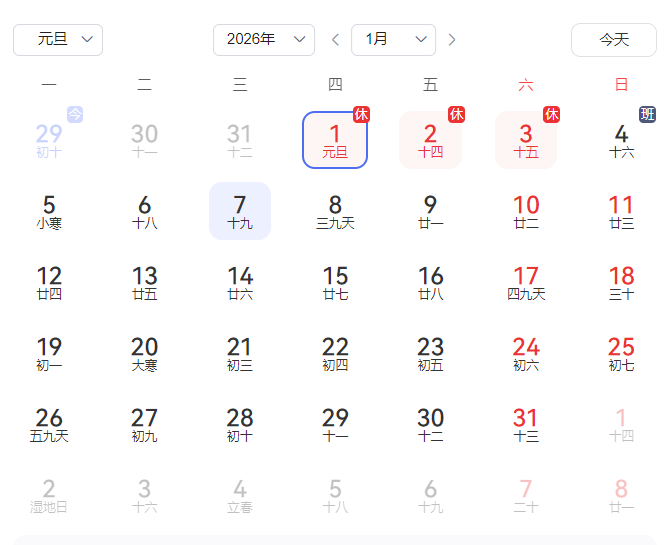This screenshot has width=671, height=545.
Task: Select Saturday January 31
Action: [526, 424]
